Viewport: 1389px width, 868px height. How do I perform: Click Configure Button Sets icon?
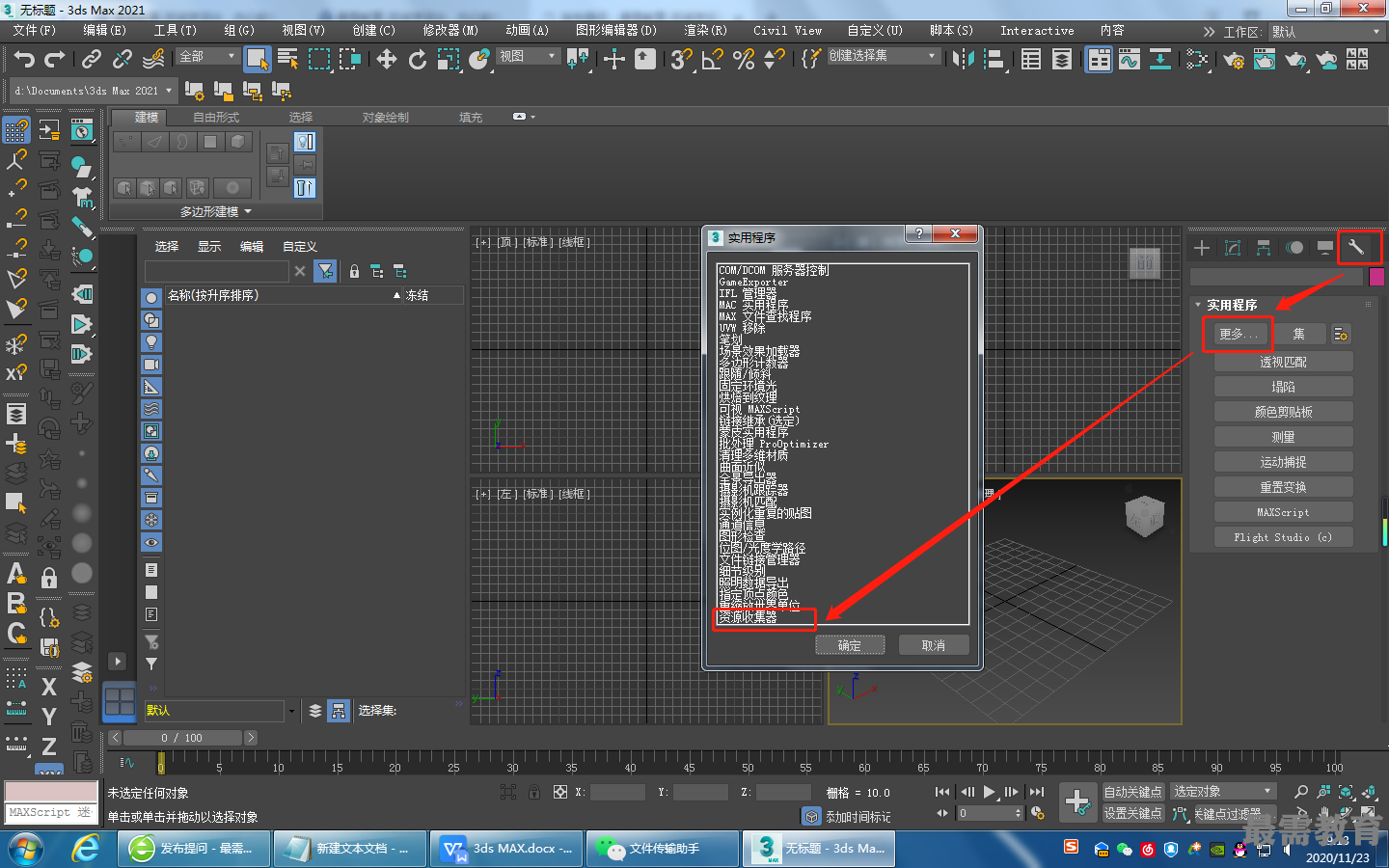point(1341,334)
